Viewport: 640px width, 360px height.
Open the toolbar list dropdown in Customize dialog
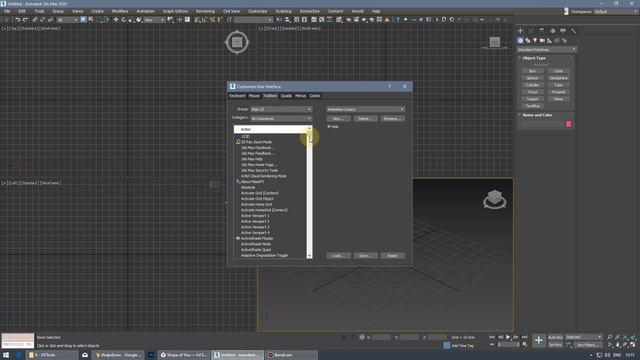tap(365, 109)
